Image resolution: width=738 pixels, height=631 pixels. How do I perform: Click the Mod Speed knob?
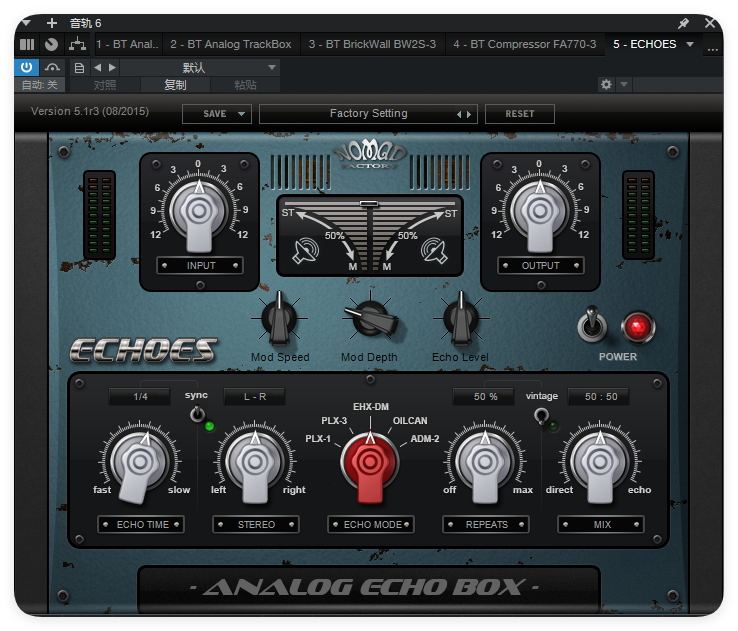[280, 319]
